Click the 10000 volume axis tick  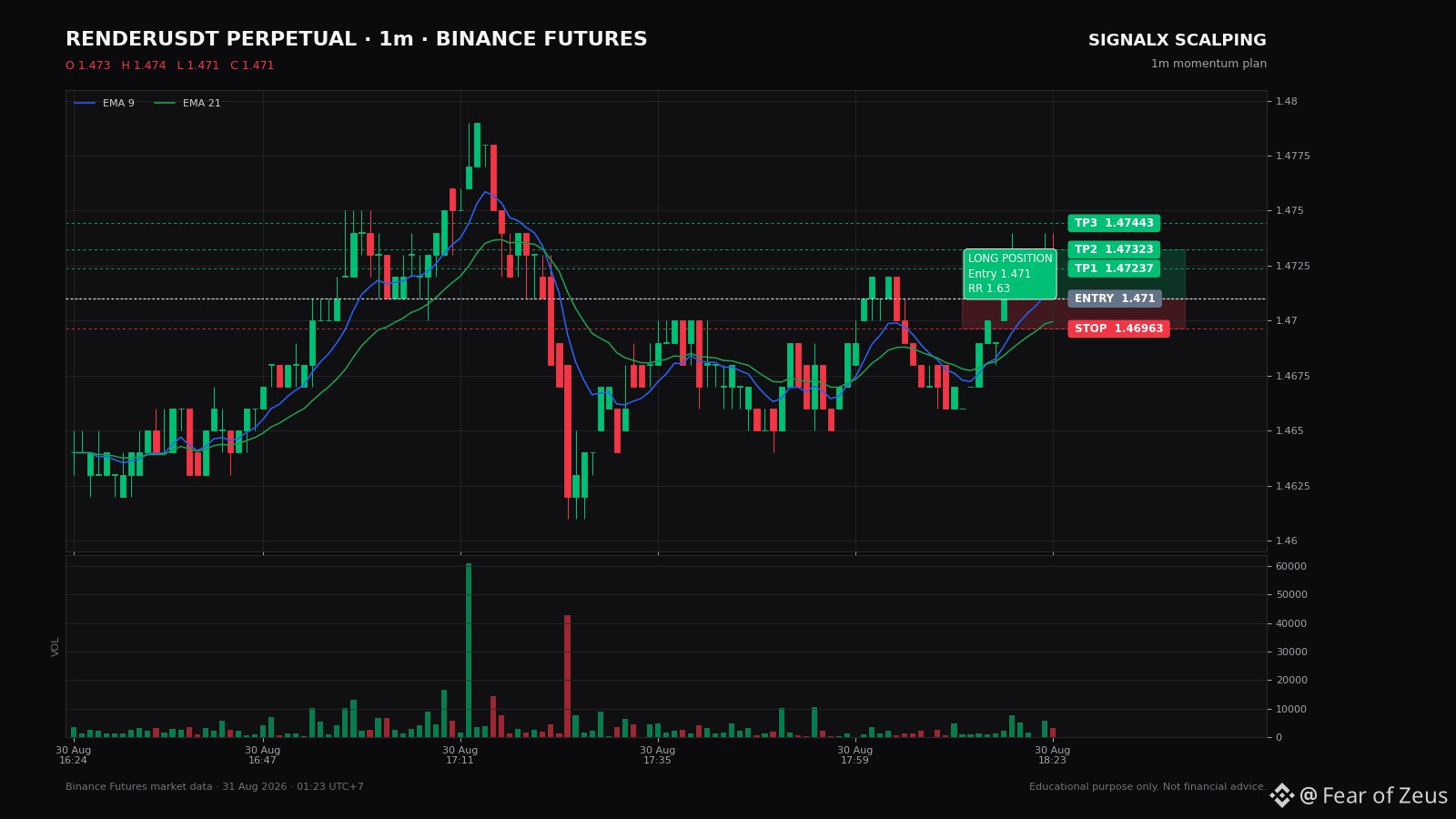(1291, 709)
